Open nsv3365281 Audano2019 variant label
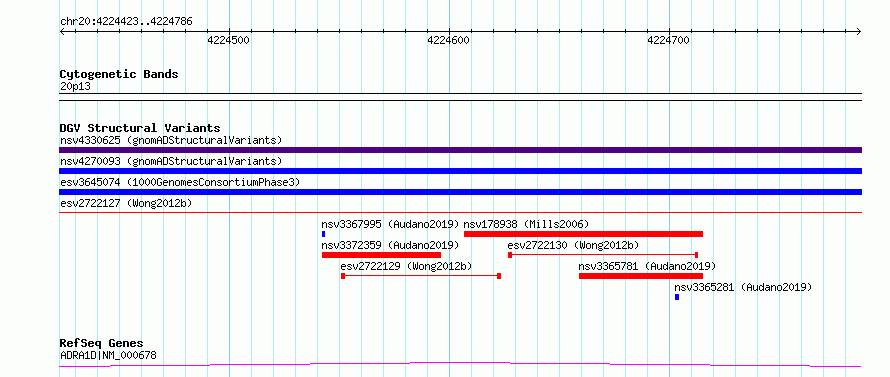890x377 pixels. pyautogui.click(x=744, y=287)
